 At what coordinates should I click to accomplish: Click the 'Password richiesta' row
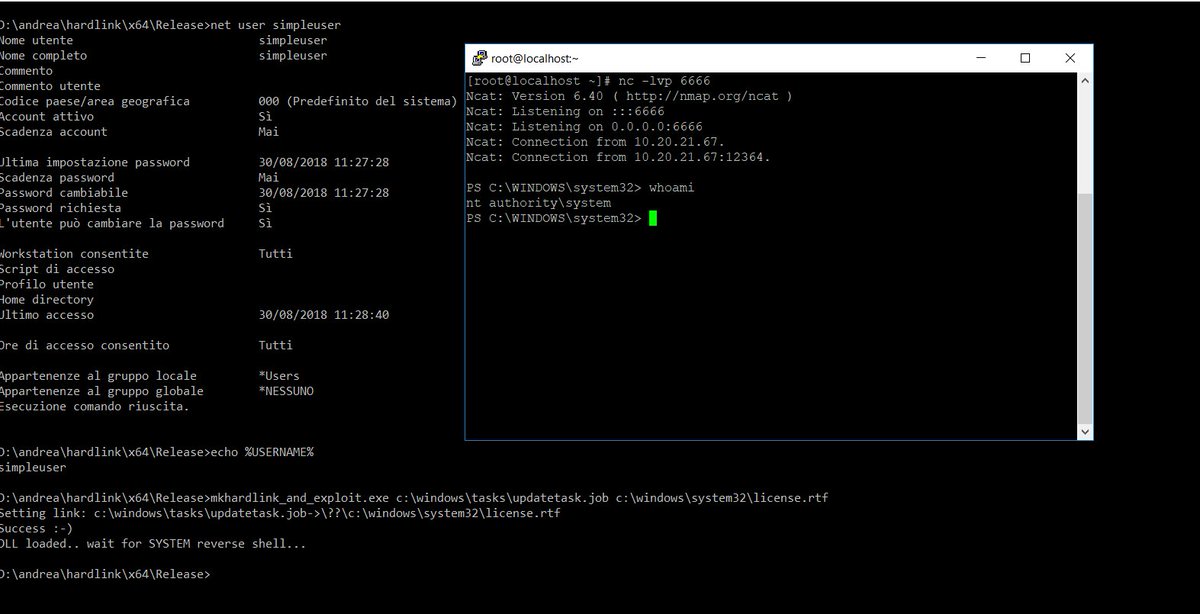(136, 208)
